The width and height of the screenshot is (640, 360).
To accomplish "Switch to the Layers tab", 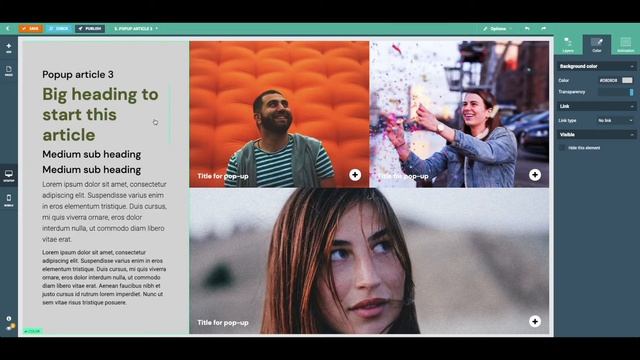I will pos(568,45).
